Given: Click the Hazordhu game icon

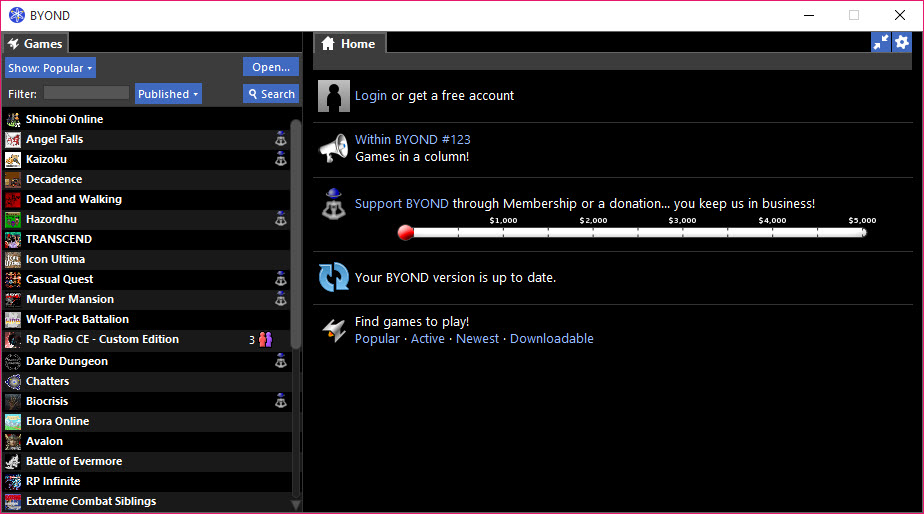Looking at the screenshot, I should [13, 219].
